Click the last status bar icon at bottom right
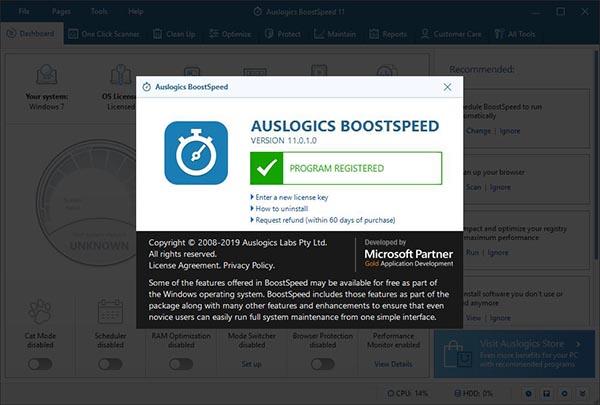The width and height of the screenshot is (600, 405). [582, 393]
